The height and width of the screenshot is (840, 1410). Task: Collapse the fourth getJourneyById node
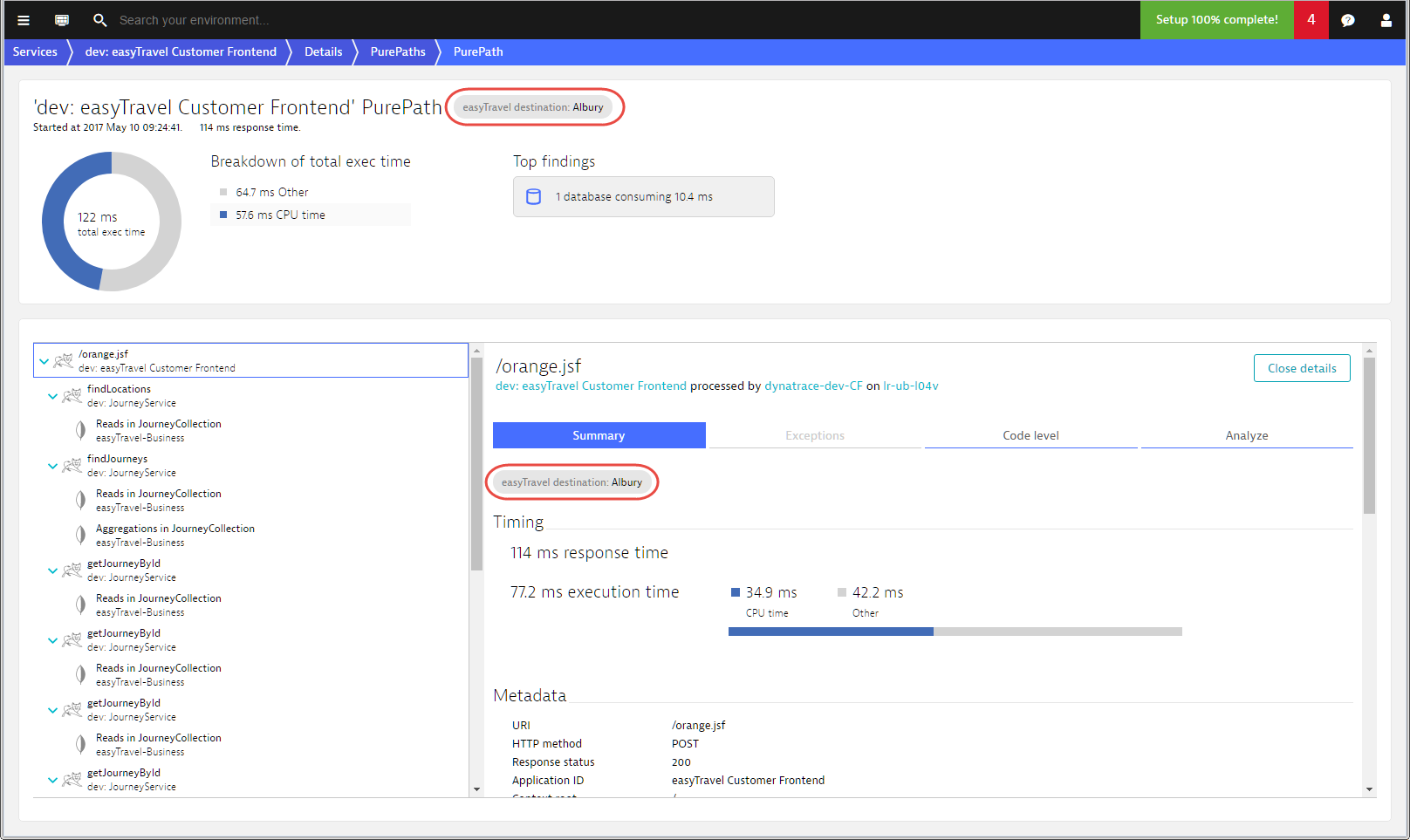click(52, 780)
